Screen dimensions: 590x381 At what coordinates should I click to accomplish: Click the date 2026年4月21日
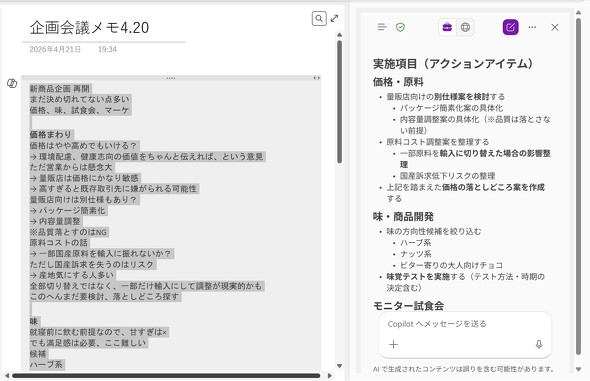(x=55, y=49)
